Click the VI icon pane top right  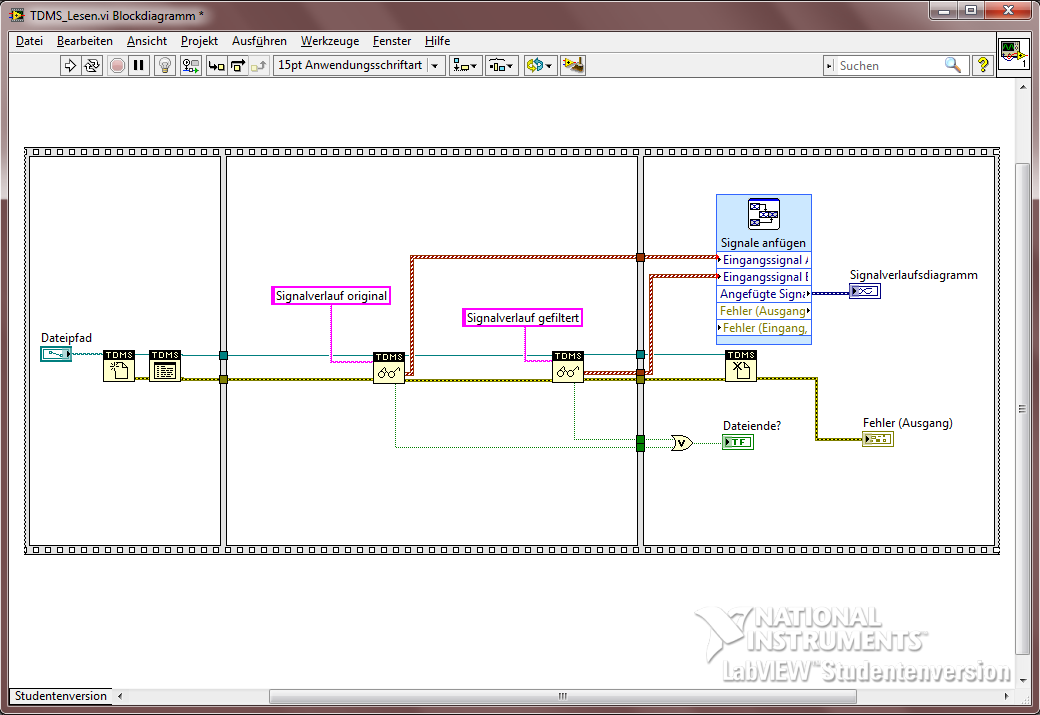tap(1013, 56)
